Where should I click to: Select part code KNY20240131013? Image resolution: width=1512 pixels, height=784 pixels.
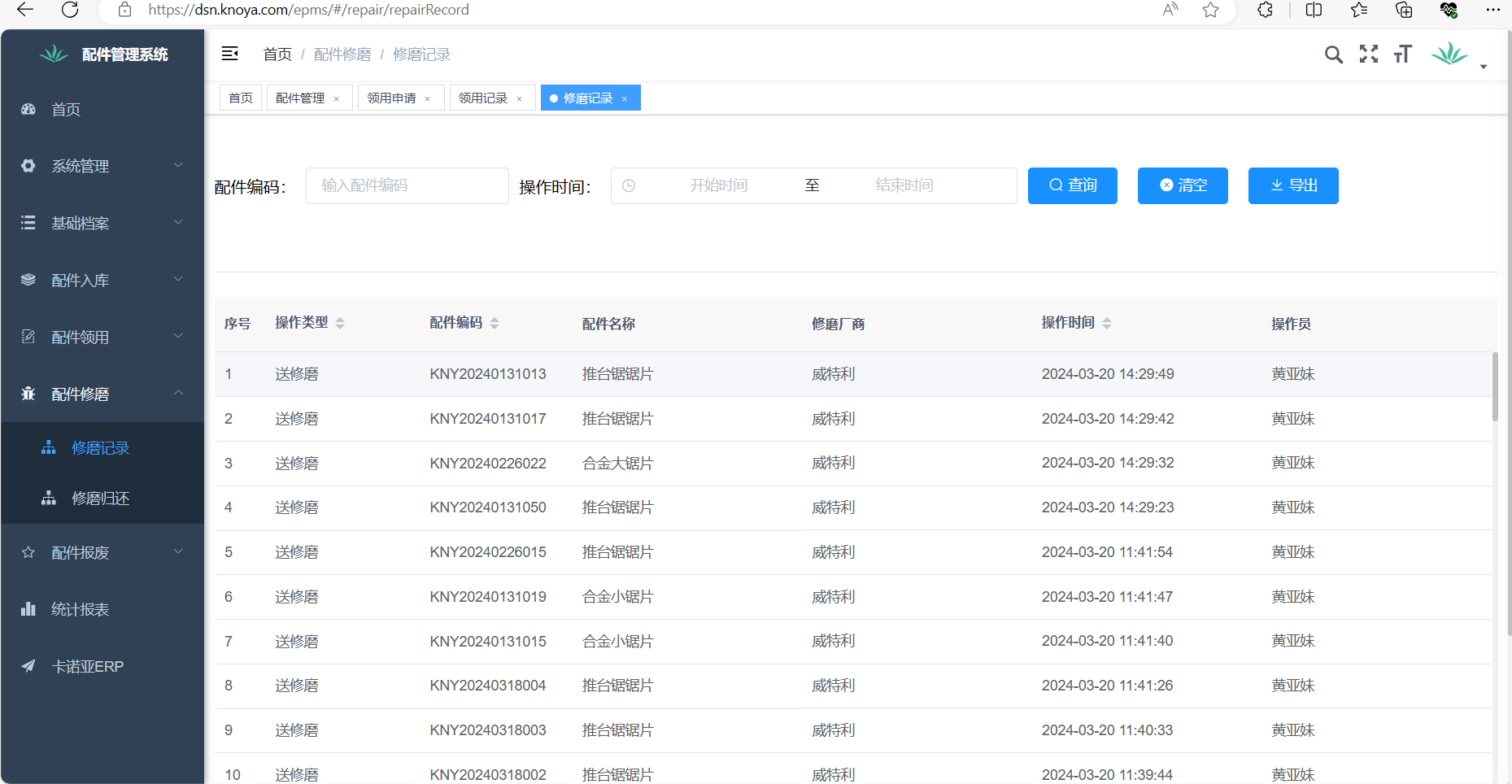coord(488,374)
